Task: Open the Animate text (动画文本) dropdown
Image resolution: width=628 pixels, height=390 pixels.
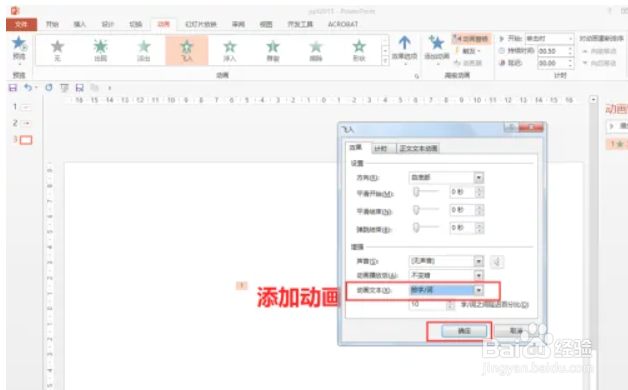Action: 479,290
